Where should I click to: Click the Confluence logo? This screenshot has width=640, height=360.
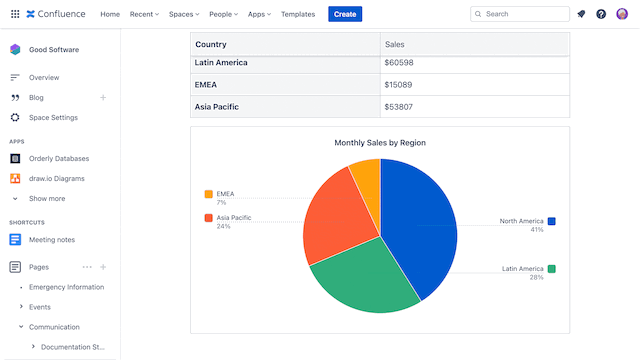(x=56, y=14)
